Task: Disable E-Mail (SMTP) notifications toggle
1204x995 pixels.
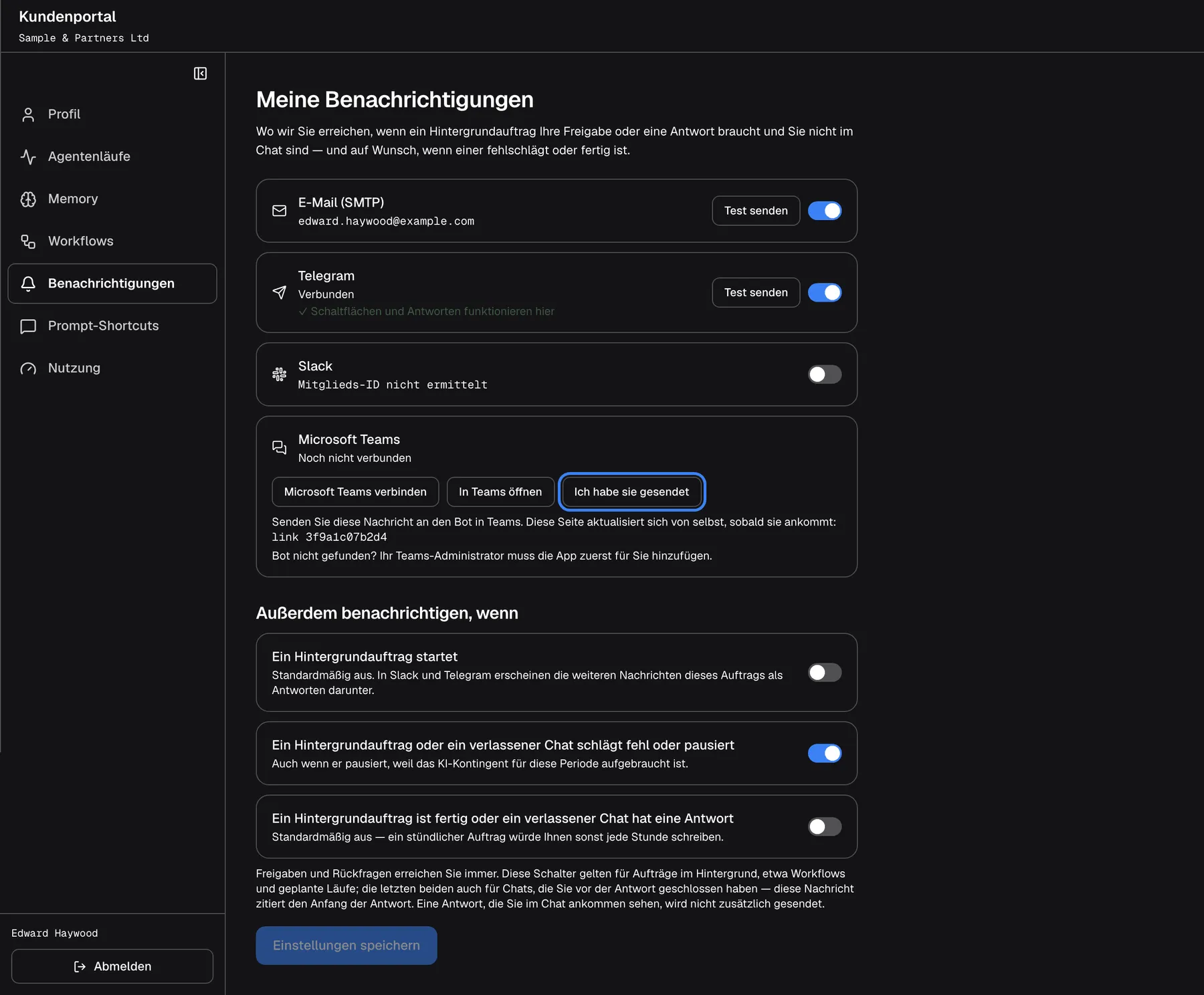Action: [x=825, y=211]
